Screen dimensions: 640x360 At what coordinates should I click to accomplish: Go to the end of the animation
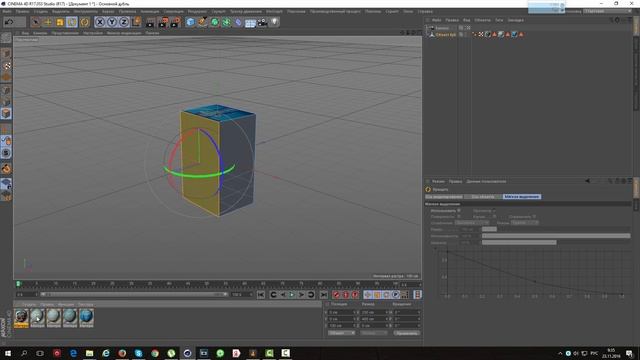[x=323, y=295]
